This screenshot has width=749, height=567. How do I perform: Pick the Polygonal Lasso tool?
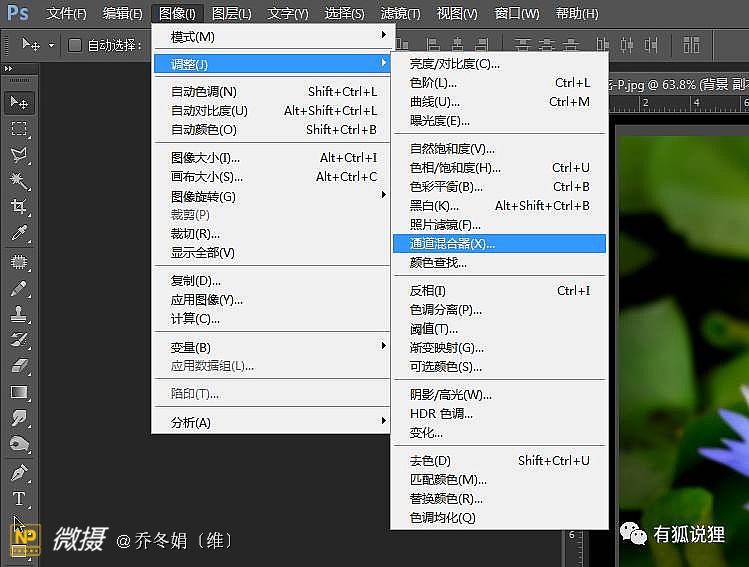point(19,155)
